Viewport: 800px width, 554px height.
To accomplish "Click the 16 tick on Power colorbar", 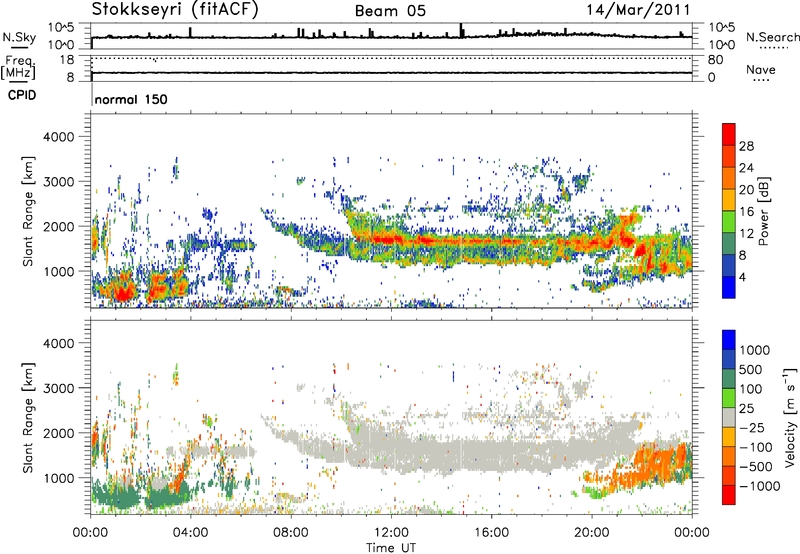I will (x=746, y=212).
